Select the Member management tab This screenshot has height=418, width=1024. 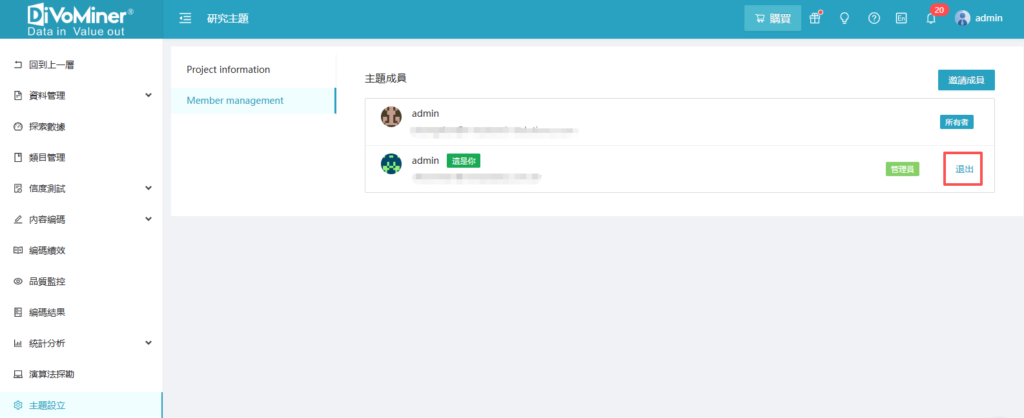pos(235,100)
